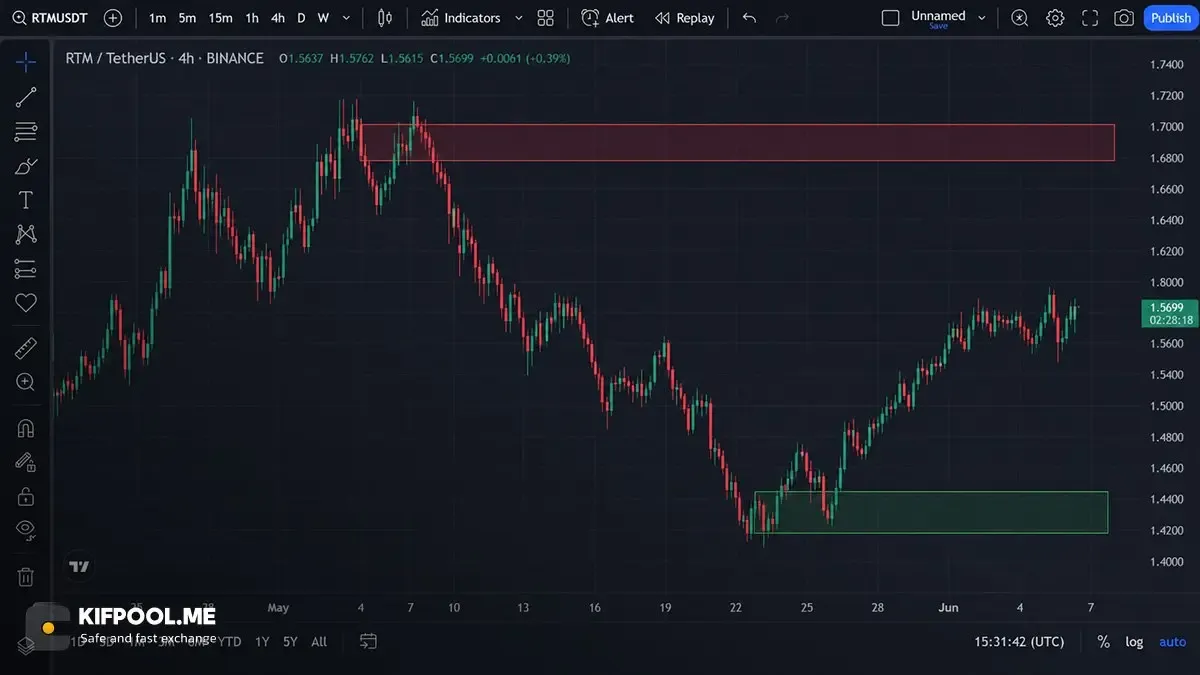Set date range to 5Y
Viewport: 1200px width, 675px height.
[x=290, y=642]
